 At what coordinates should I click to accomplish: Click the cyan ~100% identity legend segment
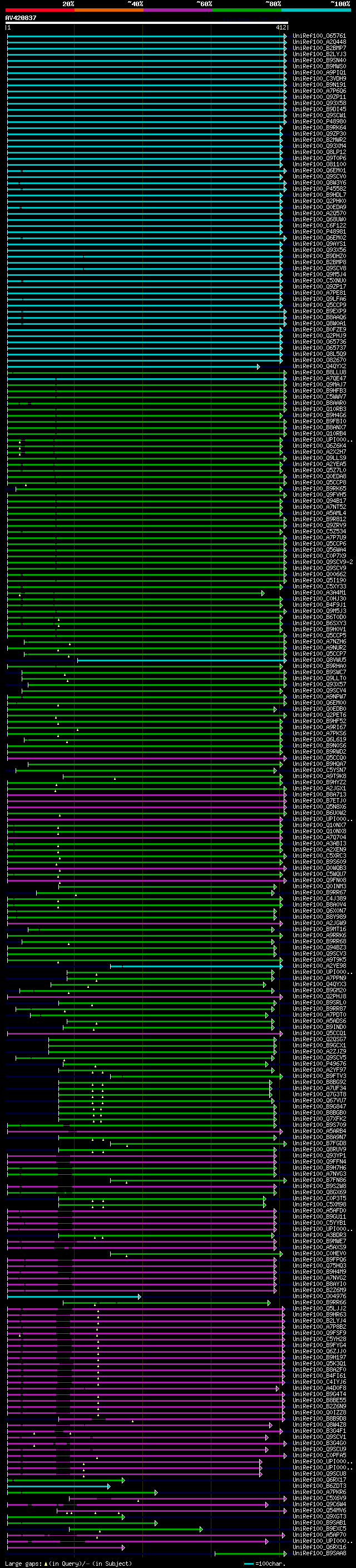pos(316,10)
